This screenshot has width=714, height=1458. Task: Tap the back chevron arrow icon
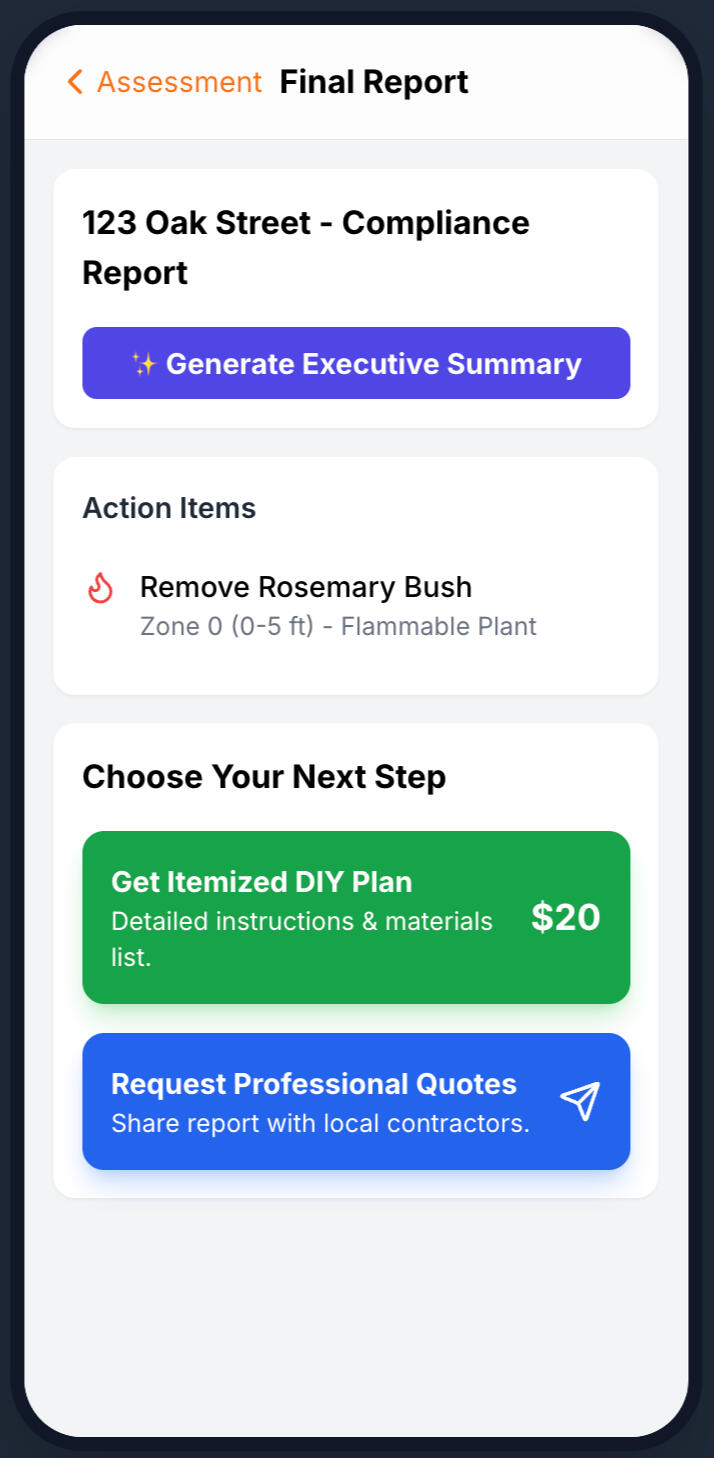[x=75, y=82]
